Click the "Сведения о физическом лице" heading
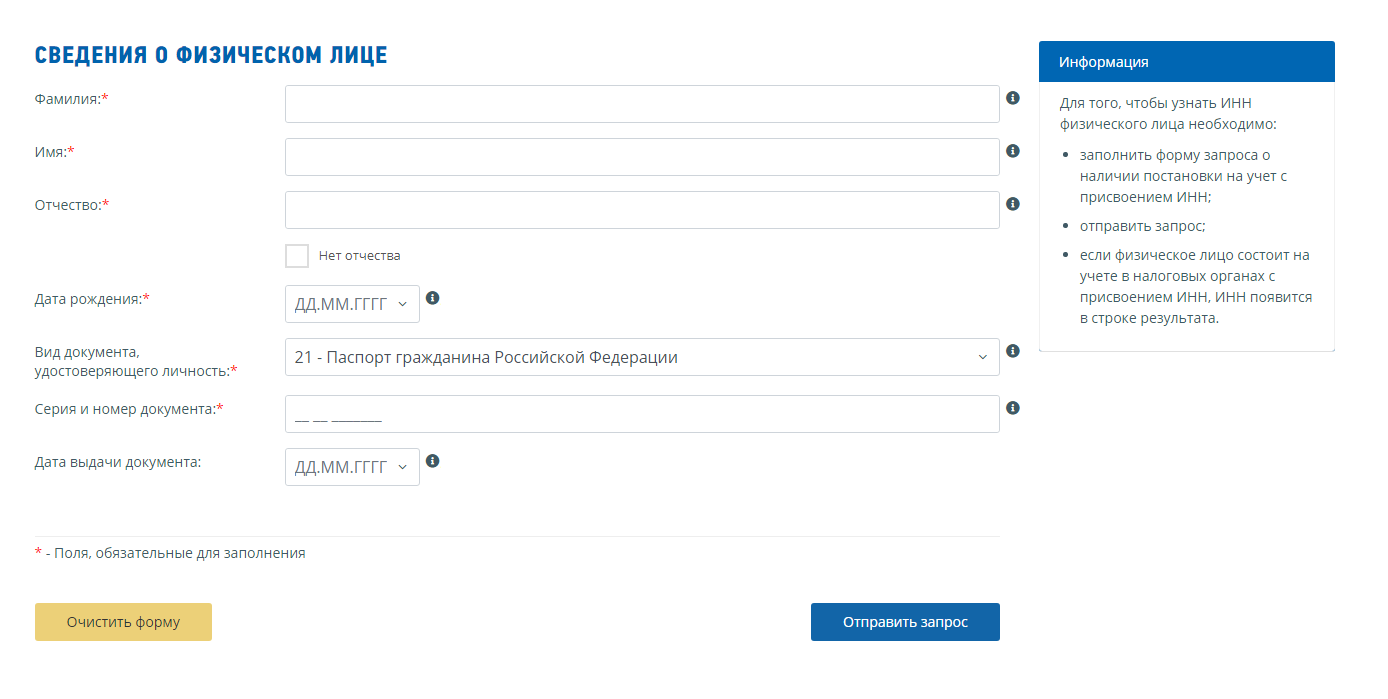The width and height of the screenshot is (1388, 699). tap(211, 55)
